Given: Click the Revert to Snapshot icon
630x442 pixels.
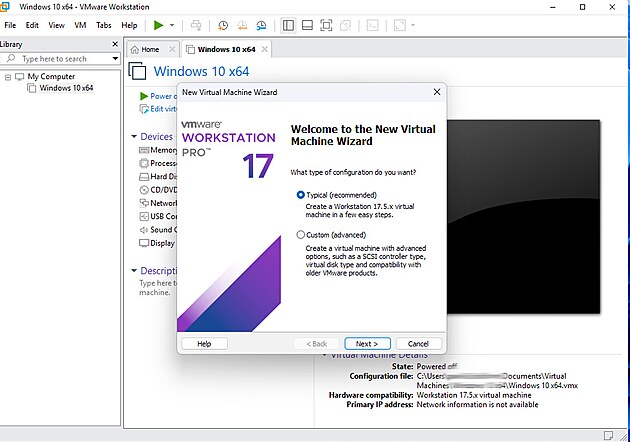Looking at the screenshot, I should point(242,24).
